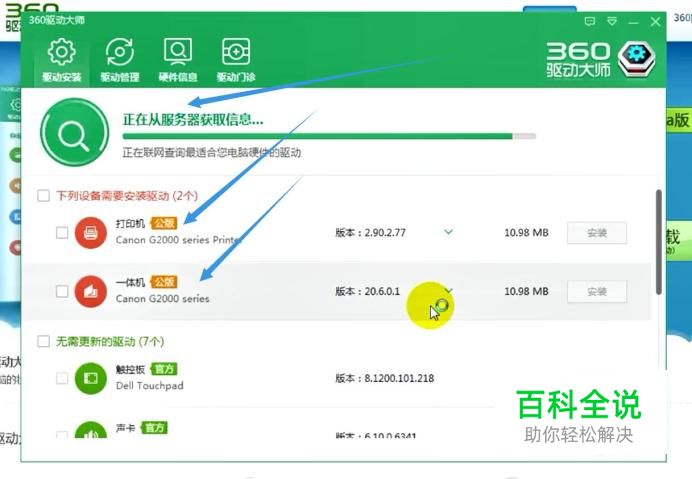The image size is (692, 479).
Task: Click the green 触控板 touchpad icon
Action: [x=90, y=378]
